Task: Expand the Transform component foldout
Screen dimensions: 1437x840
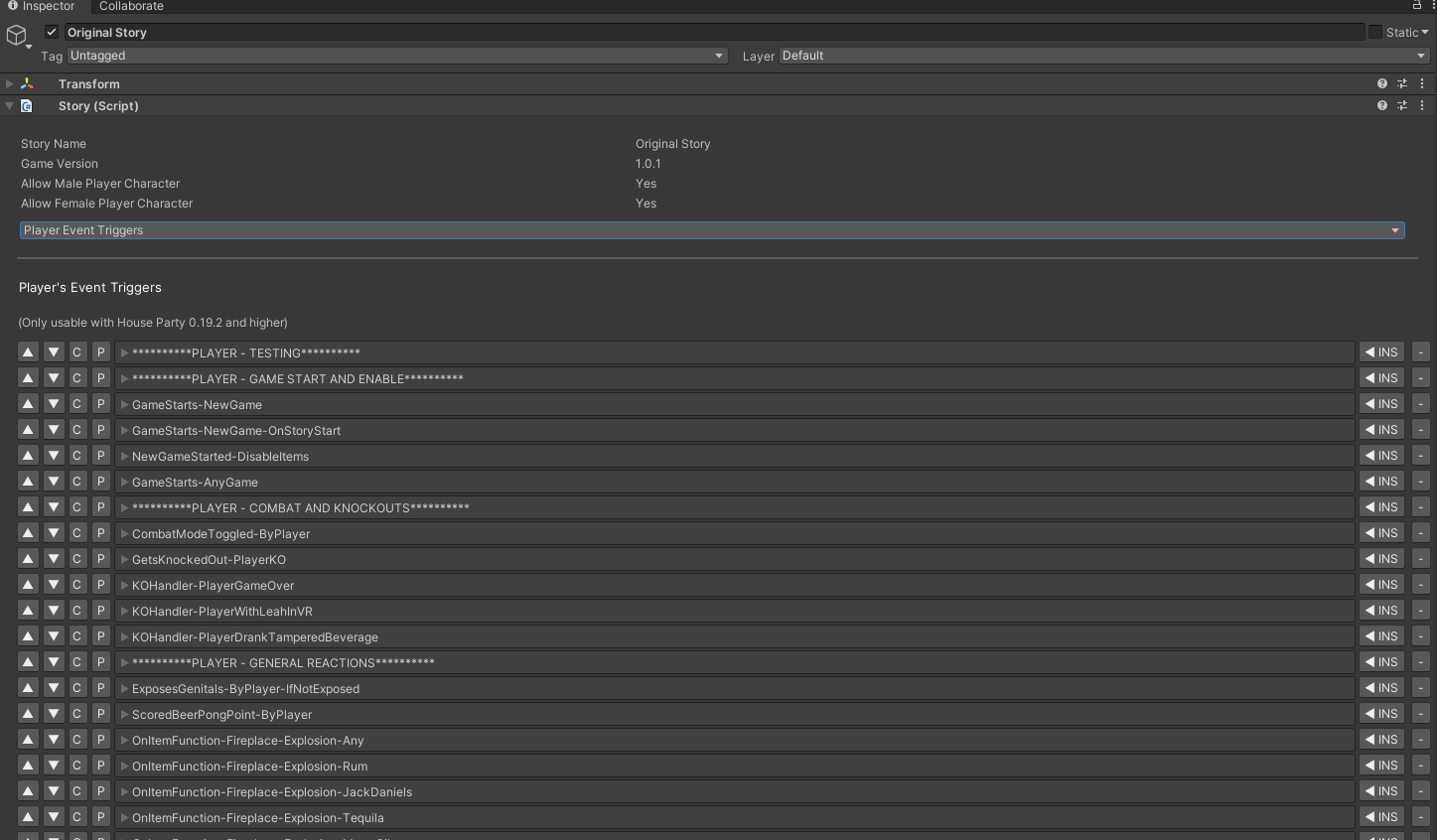Action: [x=10, y=84]
